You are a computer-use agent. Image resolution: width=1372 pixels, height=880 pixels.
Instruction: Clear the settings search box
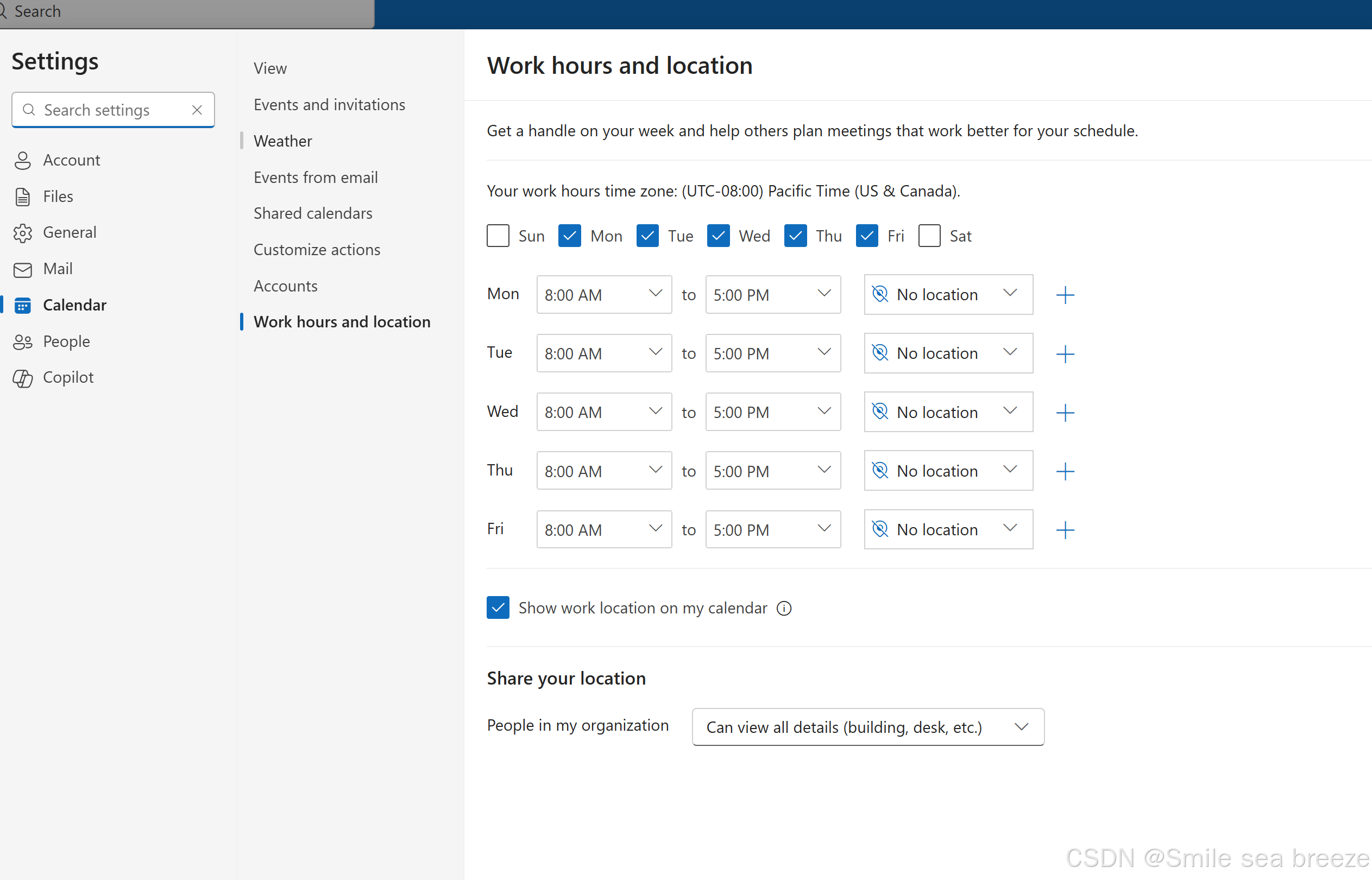point(197,110)
